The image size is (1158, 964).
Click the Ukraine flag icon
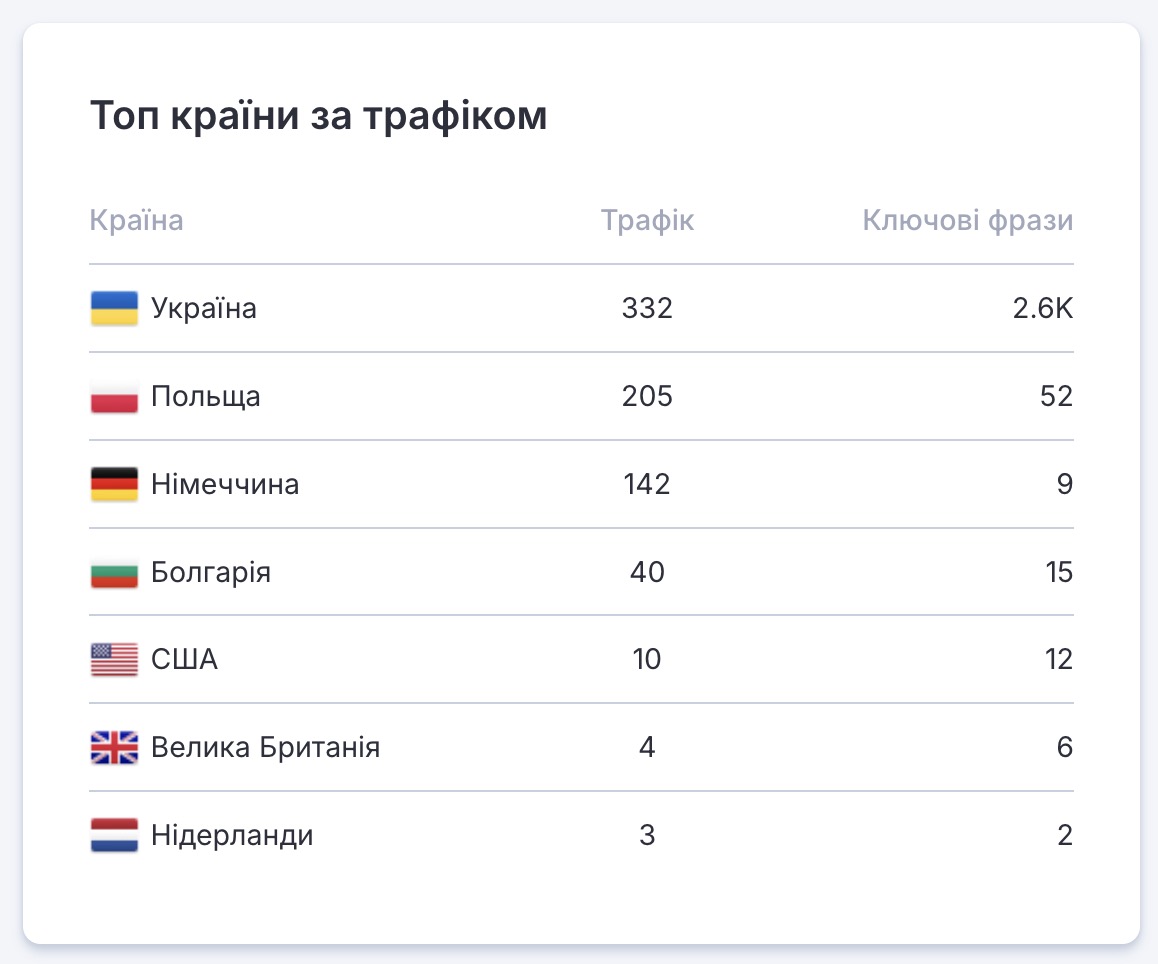(114, 308)
